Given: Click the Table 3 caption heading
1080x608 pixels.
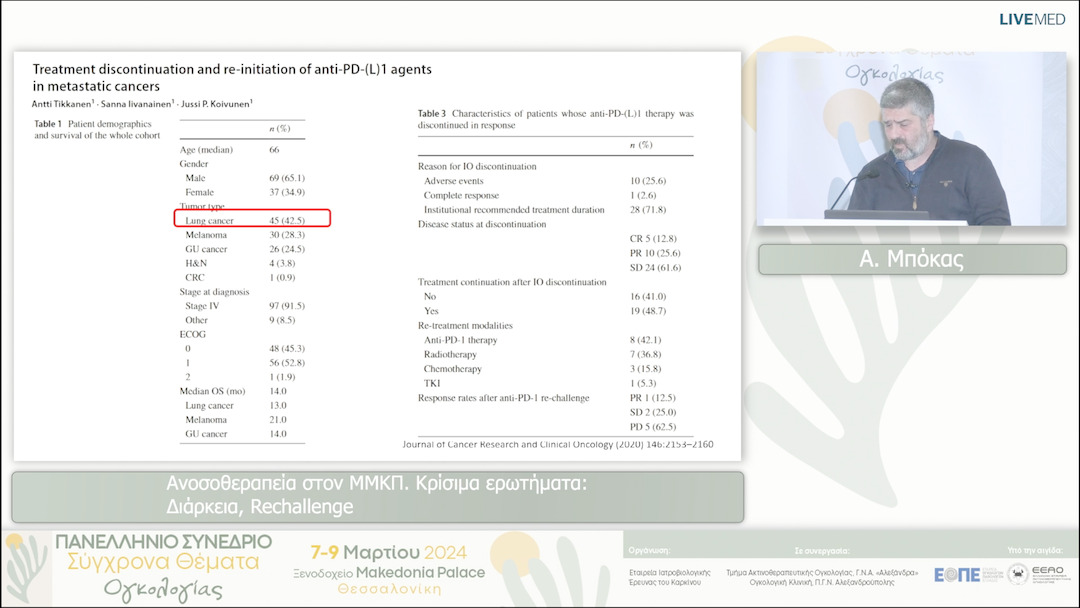Looking at the screenshot, I should [x=555, y=119].
